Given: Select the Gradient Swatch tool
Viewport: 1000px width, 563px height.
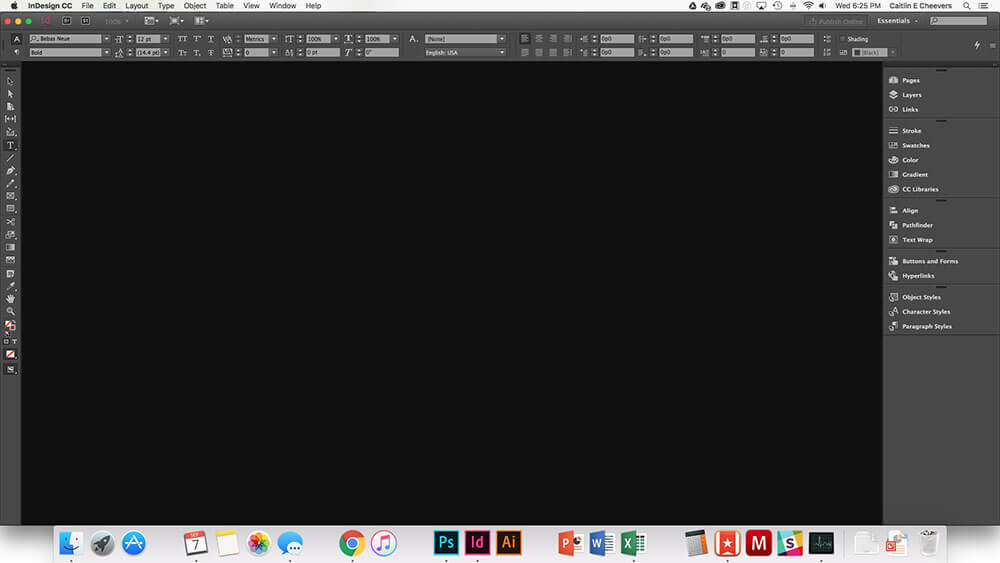Looking at the screenshot, I should point(10,247).
